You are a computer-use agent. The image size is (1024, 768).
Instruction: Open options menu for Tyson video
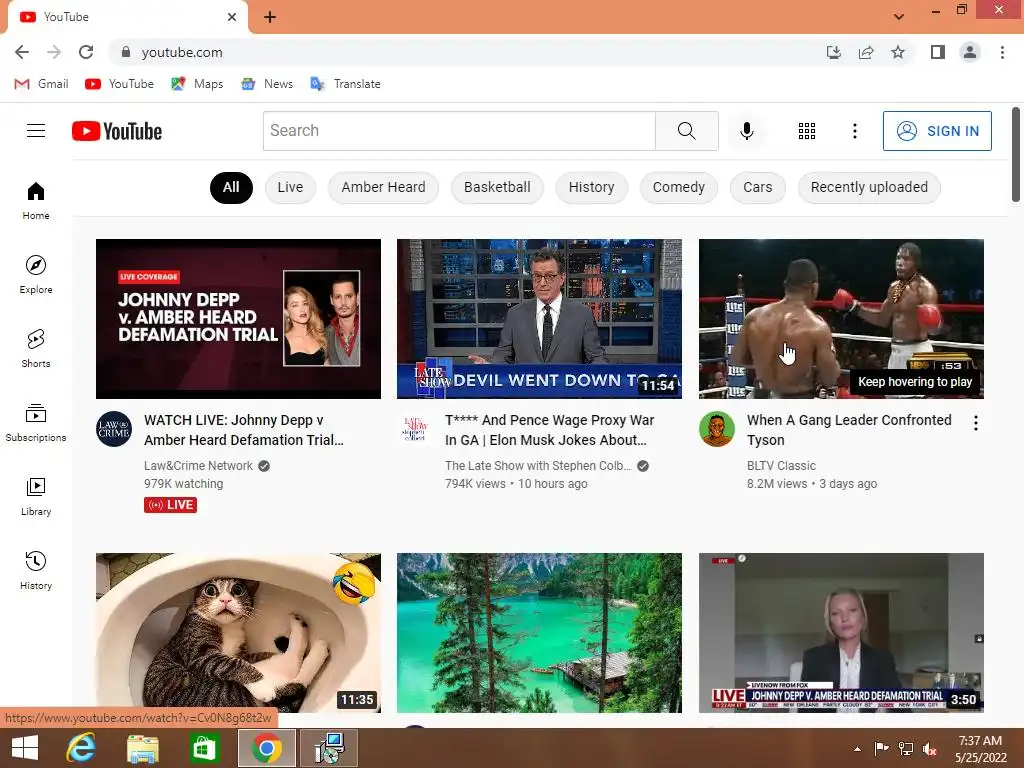point(976,423)
